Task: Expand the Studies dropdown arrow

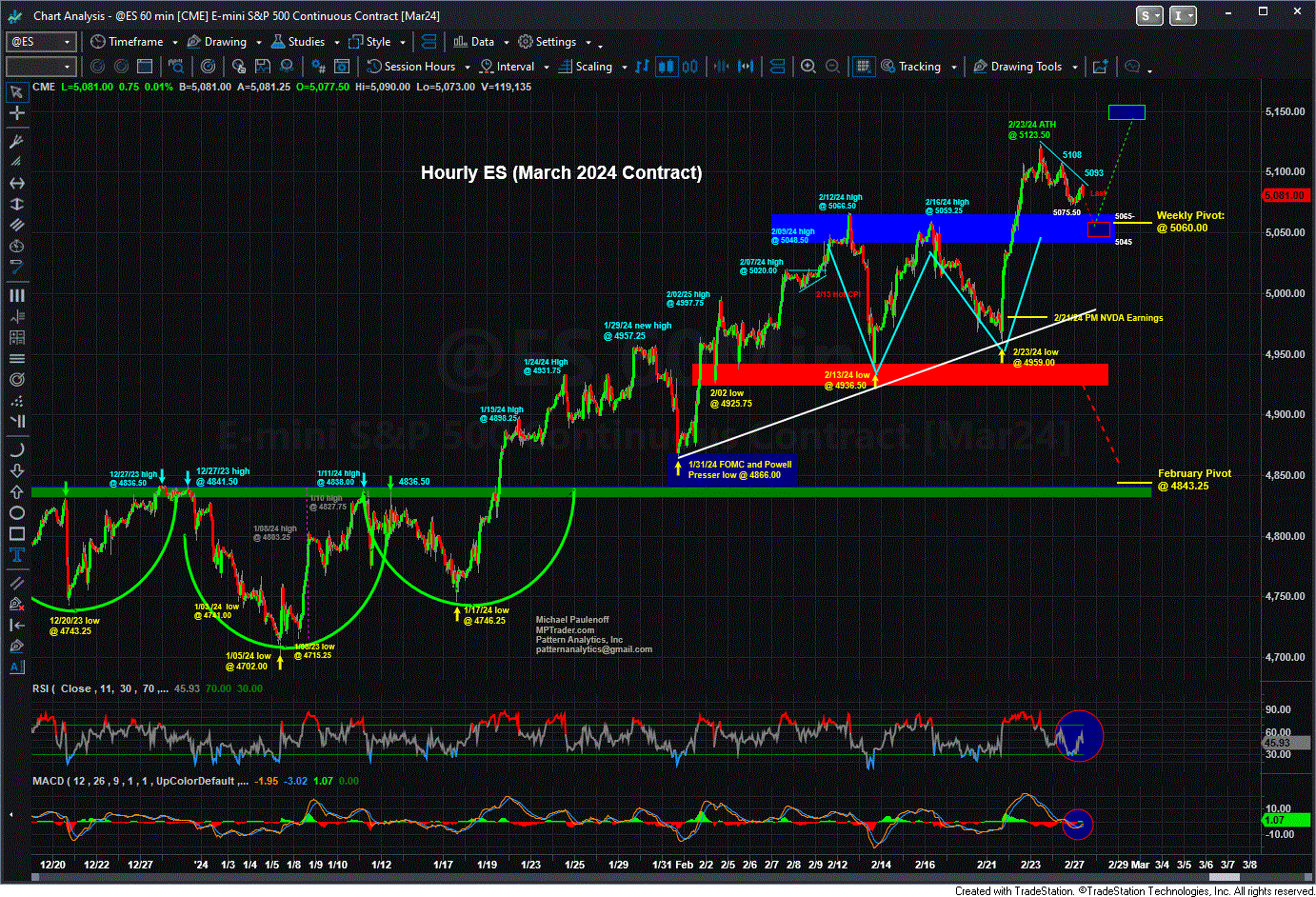Action: (335, 42)
